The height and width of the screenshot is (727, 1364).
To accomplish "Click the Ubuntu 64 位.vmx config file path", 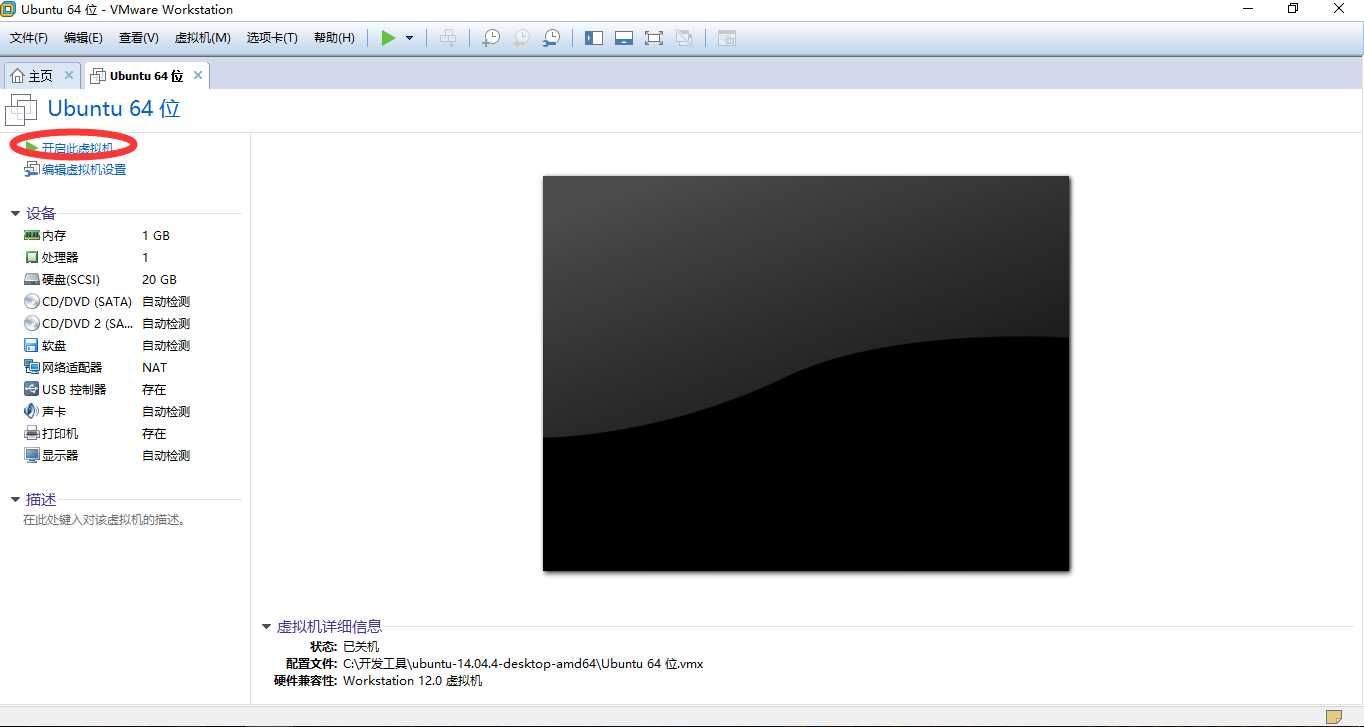I will coord(523,664).
